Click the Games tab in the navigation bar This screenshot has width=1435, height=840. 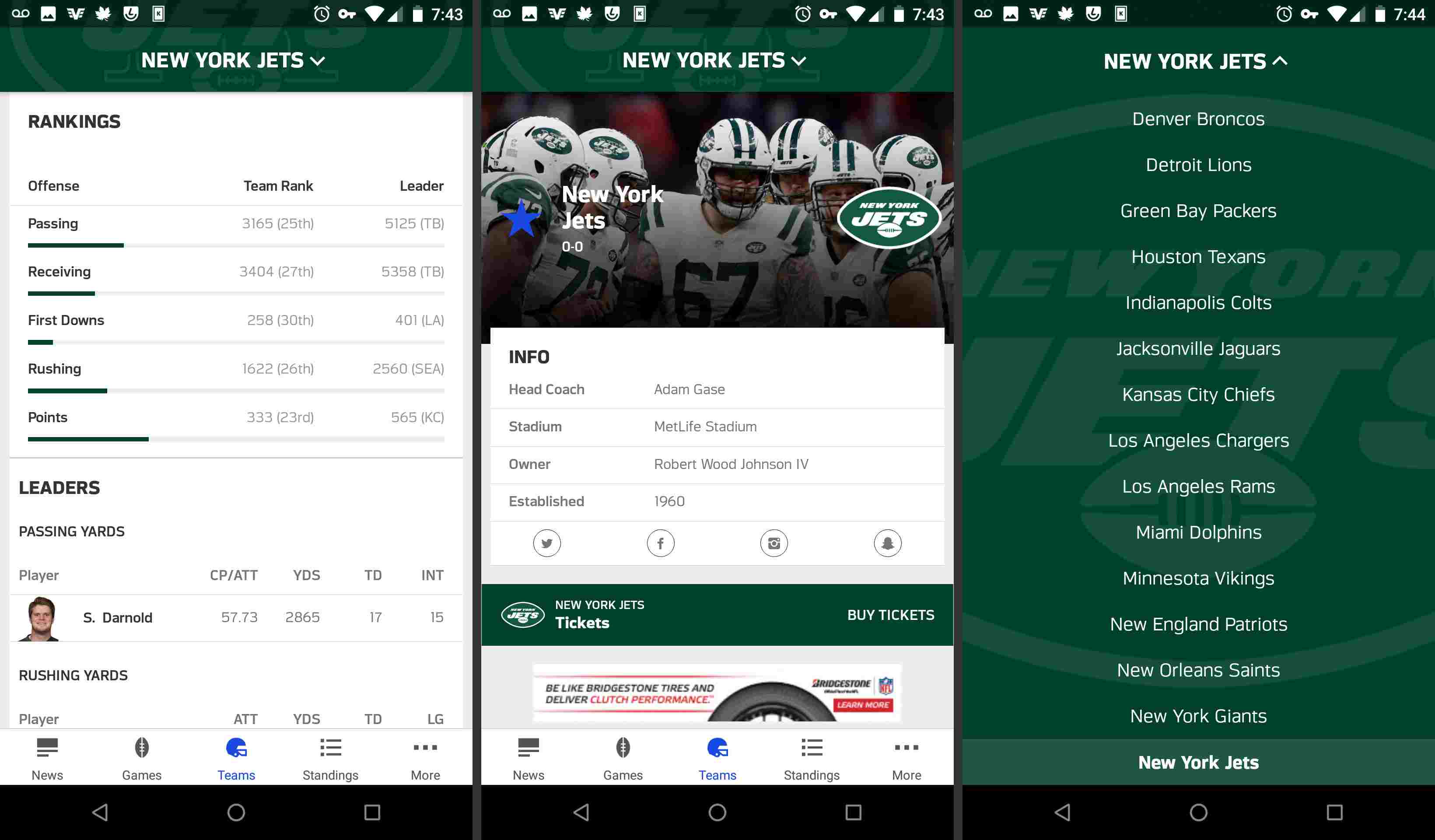(x=141, y=757)
